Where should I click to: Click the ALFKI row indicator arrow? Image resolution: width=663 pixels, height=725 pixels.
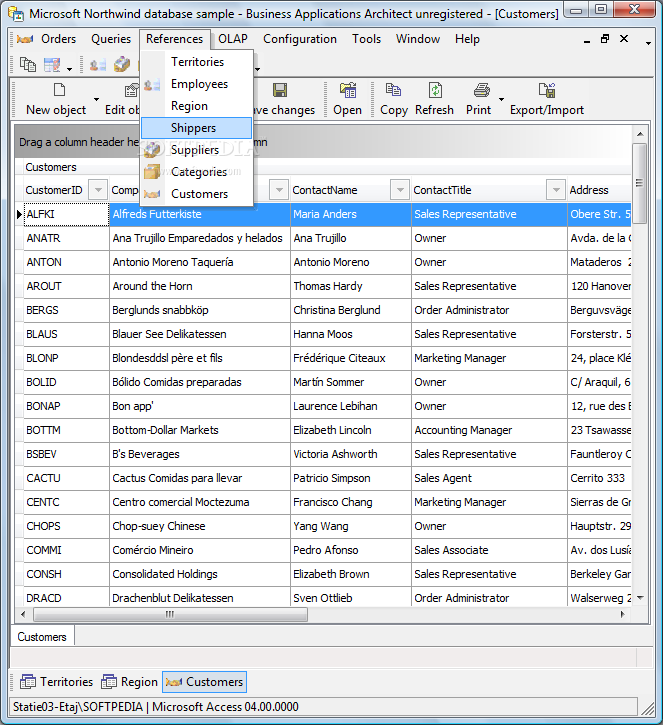[19, 214]
